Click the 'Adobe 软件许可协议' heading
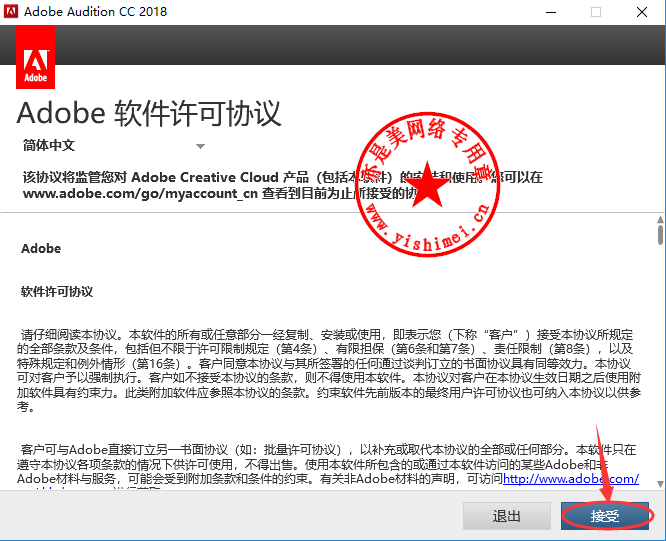 pos(149,113)
